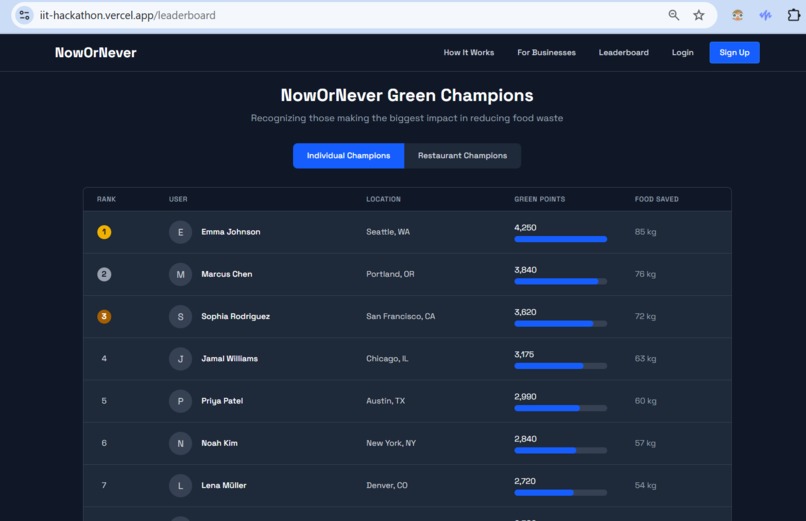Click Emma Johnson's E avatar
806x521 pixels.
(180, 232)
